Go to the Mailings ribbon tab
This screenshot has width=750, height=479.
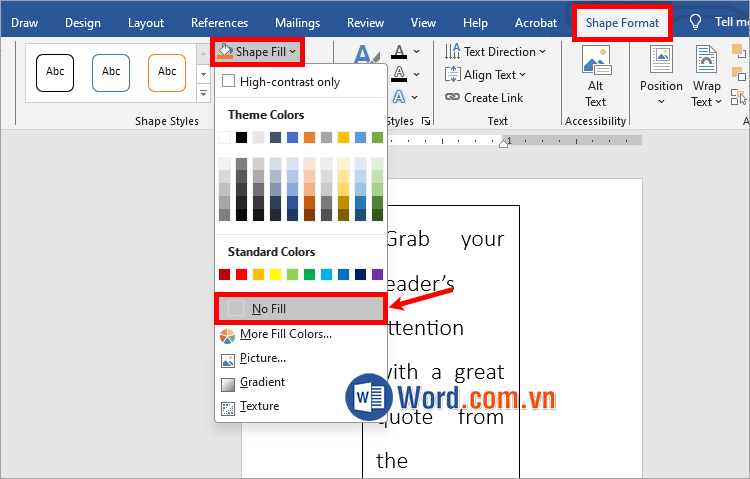pyautogui.click(x=297, y=22)
